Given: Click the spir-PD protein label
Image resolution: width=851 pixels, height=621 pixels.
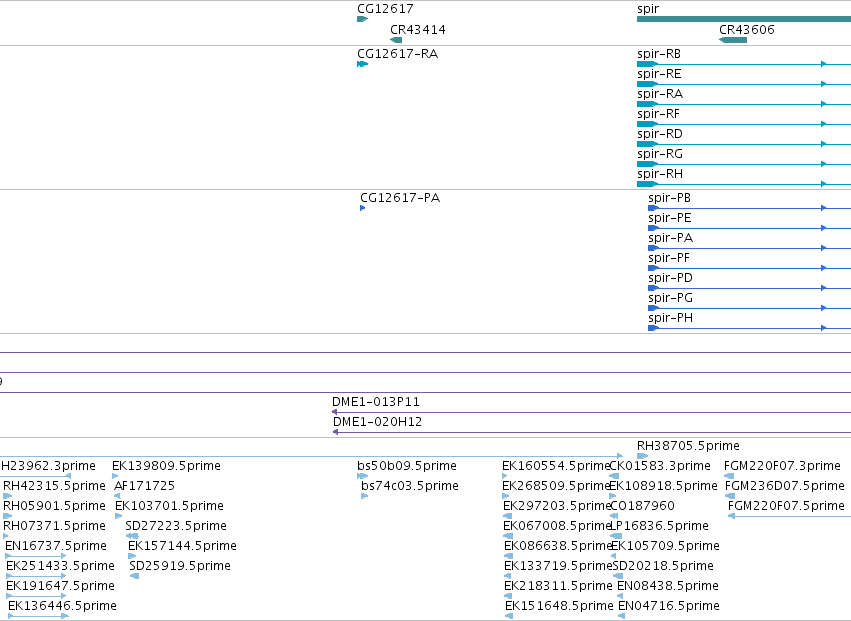Looking at the screenshot, I should click(670, 278).
